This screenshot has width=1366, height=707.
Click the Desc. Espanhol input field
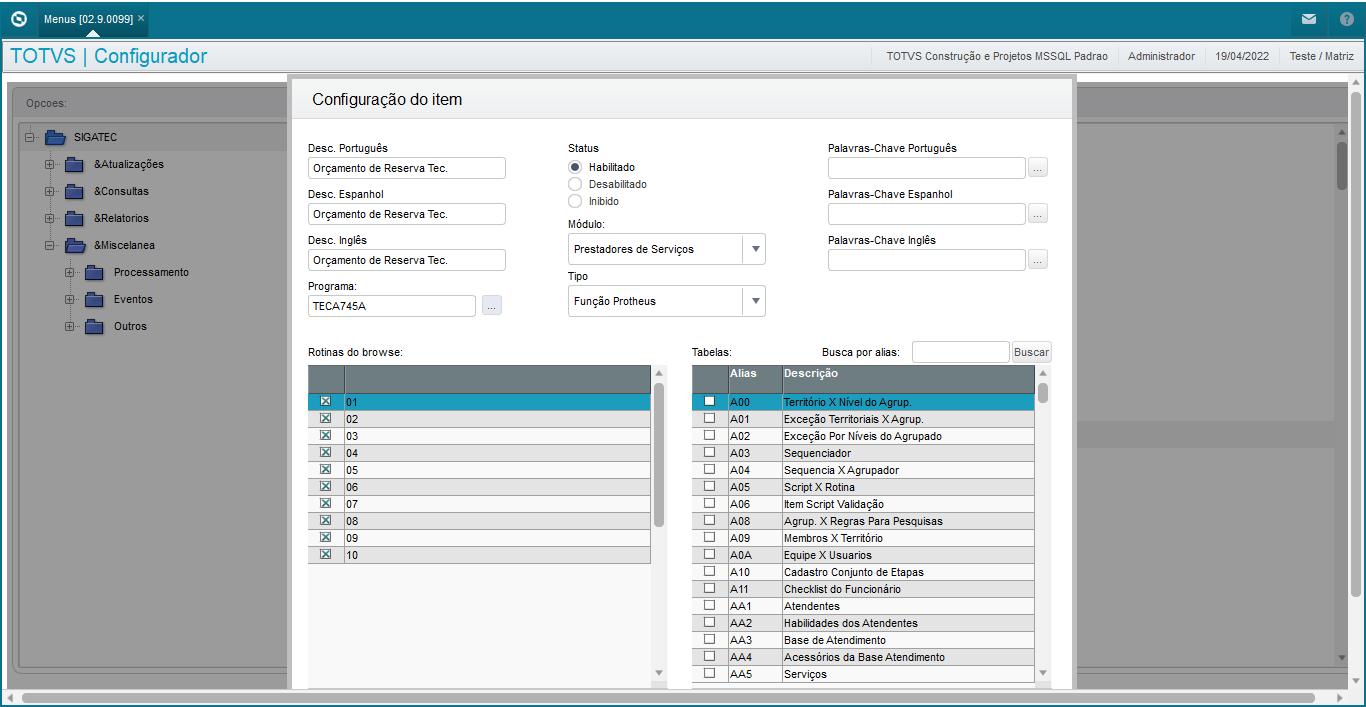pyautogui.click(x=407, y=214)
